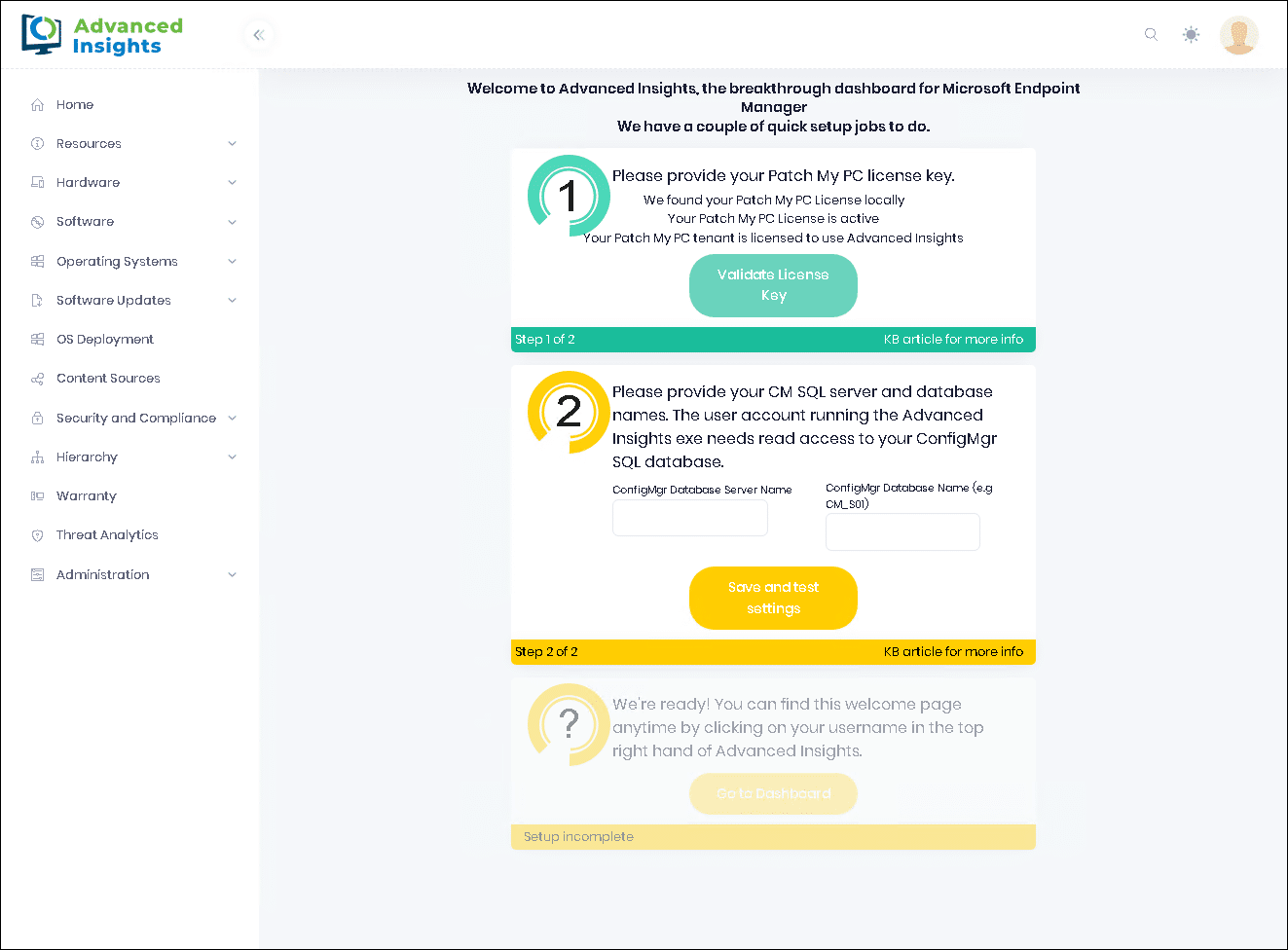This screenshot has height=950, width=1288.
Task: Toggle the light/dark theme sun icon
Action: click(x=1191, y=35)
